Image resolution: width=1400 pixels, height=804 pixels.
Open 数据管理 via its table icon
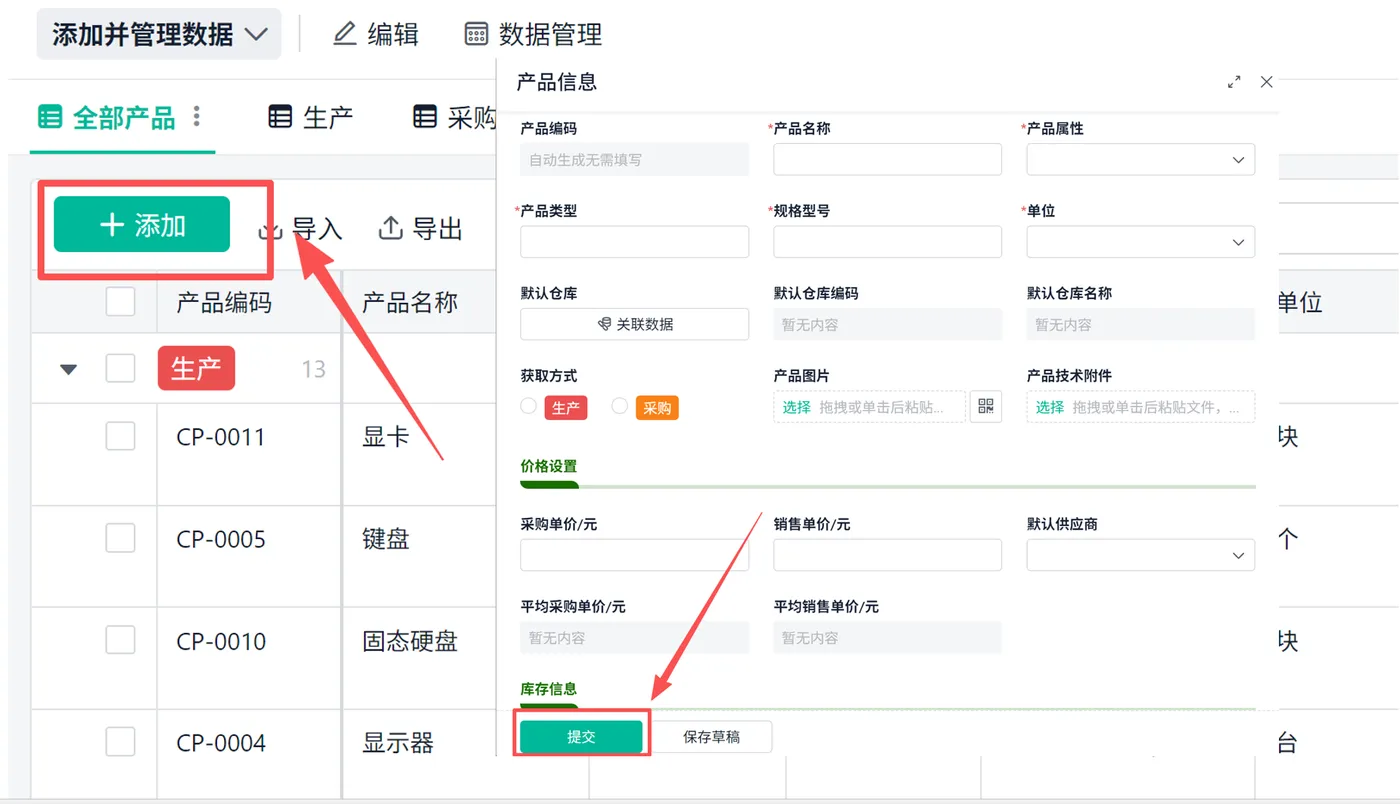(x=476, y=34)
